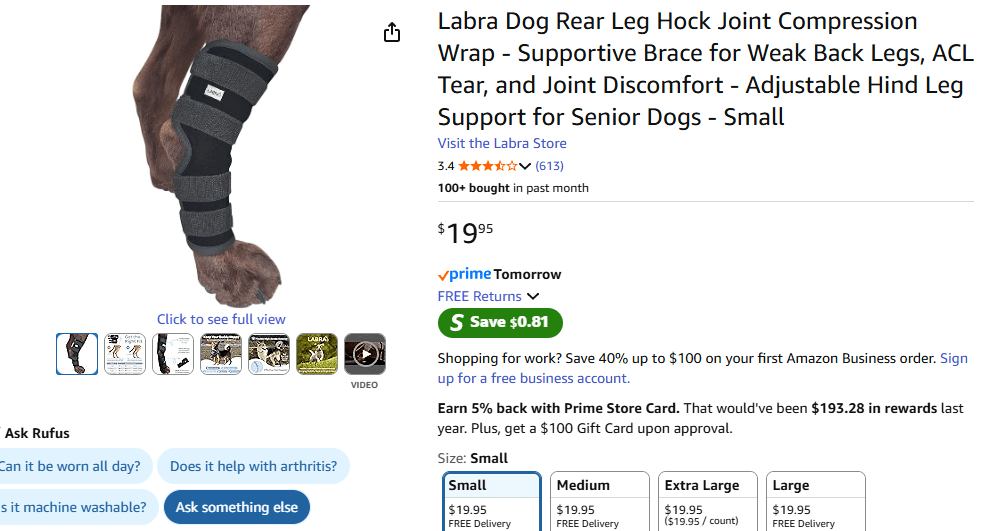998x531 pixels.
Task: Ask Rufus 'Does it help with arthritis?'
Action: [x=253, y=466]
